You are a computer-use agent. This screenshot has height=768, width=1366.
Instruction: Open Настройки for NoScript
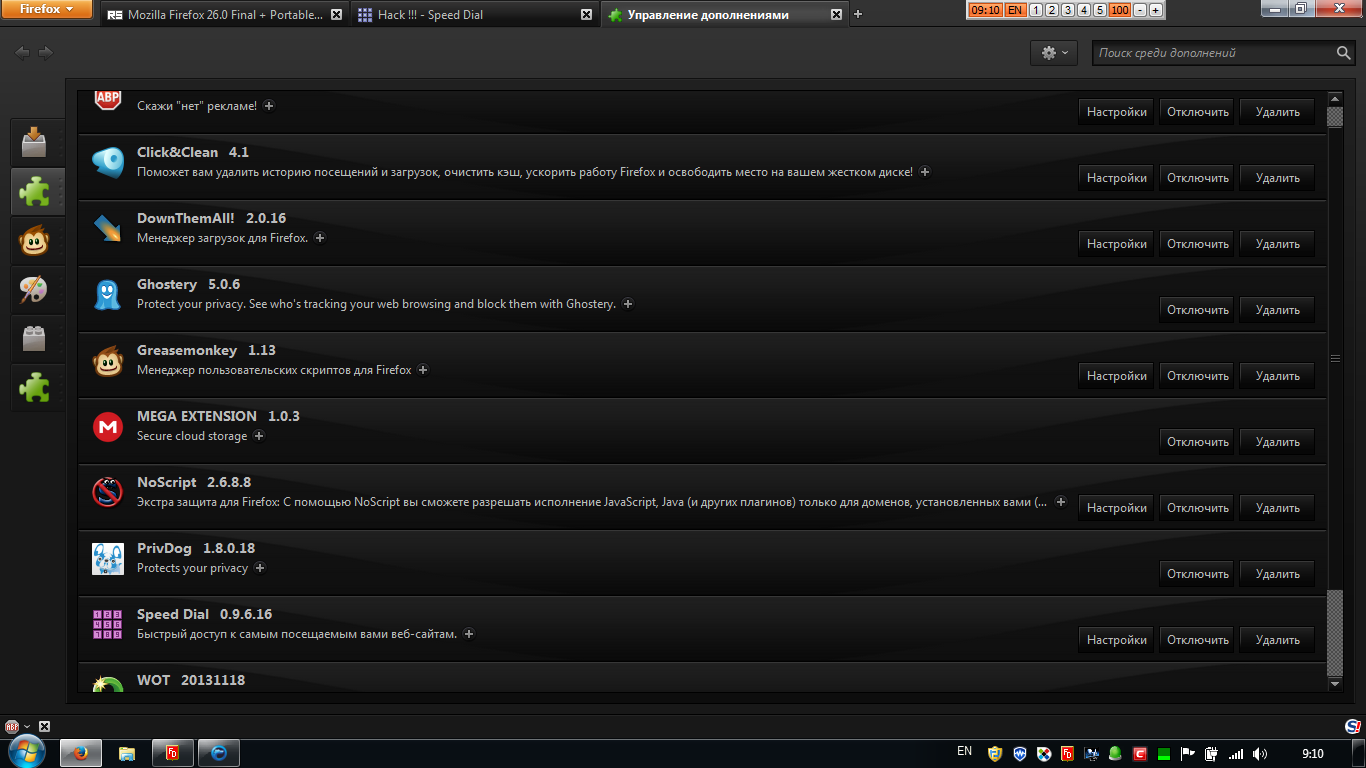point(1117,508)
